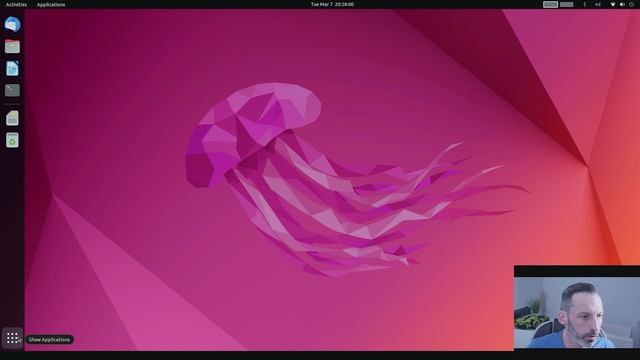
Task: Click the Wi-Fi network icon in top bar
Action: click(613, 4)
